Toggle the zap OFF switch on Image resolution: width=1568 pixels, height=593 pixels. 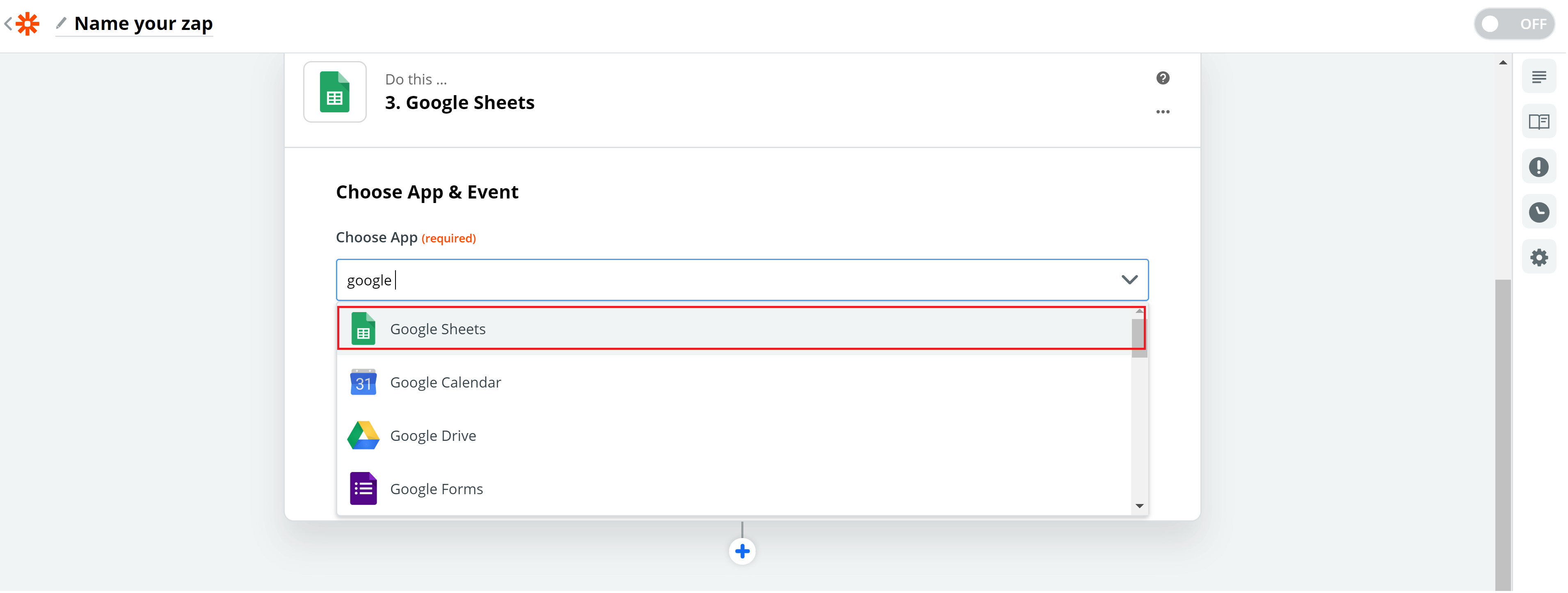pos(1514,24)
